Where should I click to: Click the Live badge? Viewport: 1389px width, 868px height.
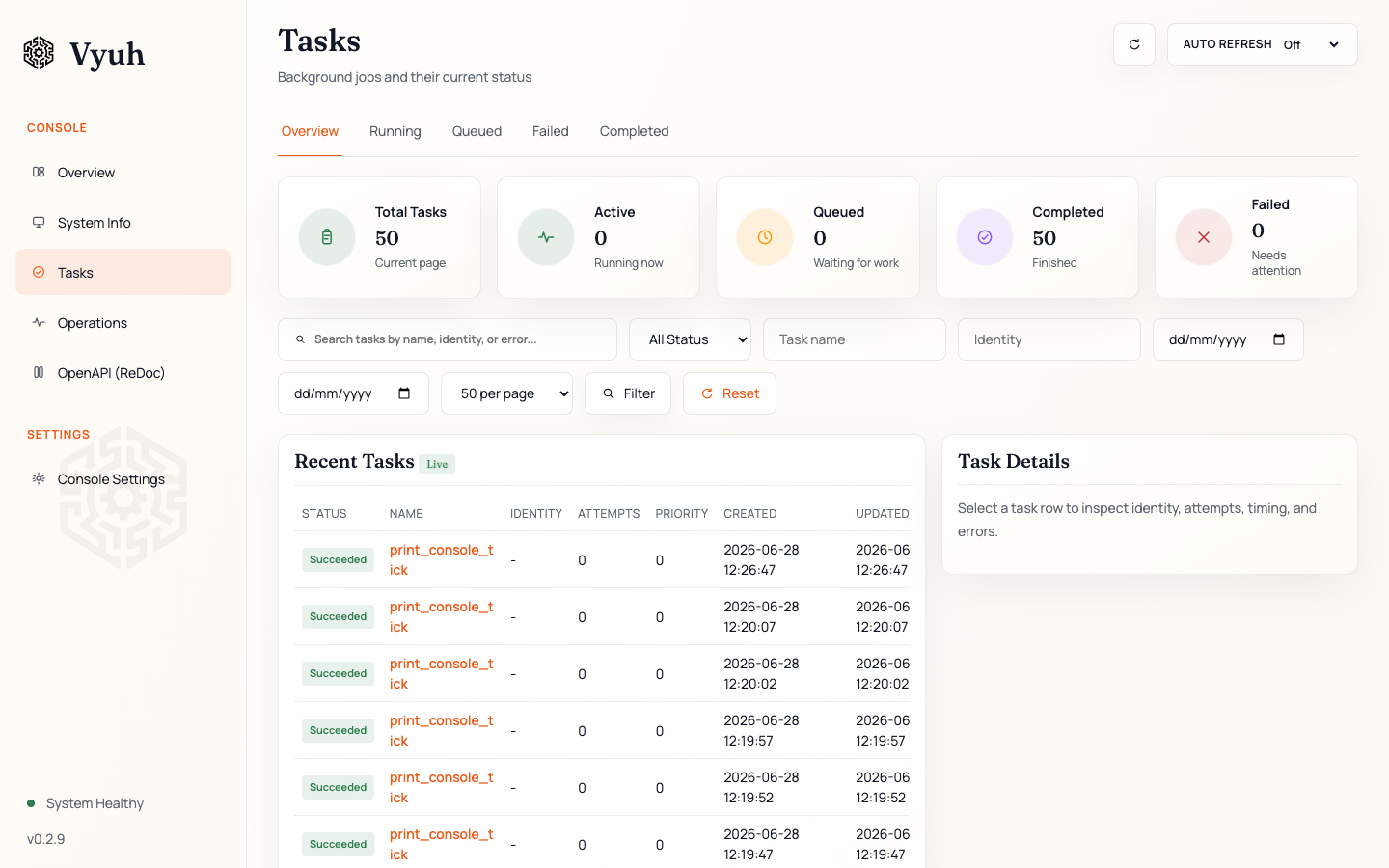pyautogui.click(x=437, y=464)
